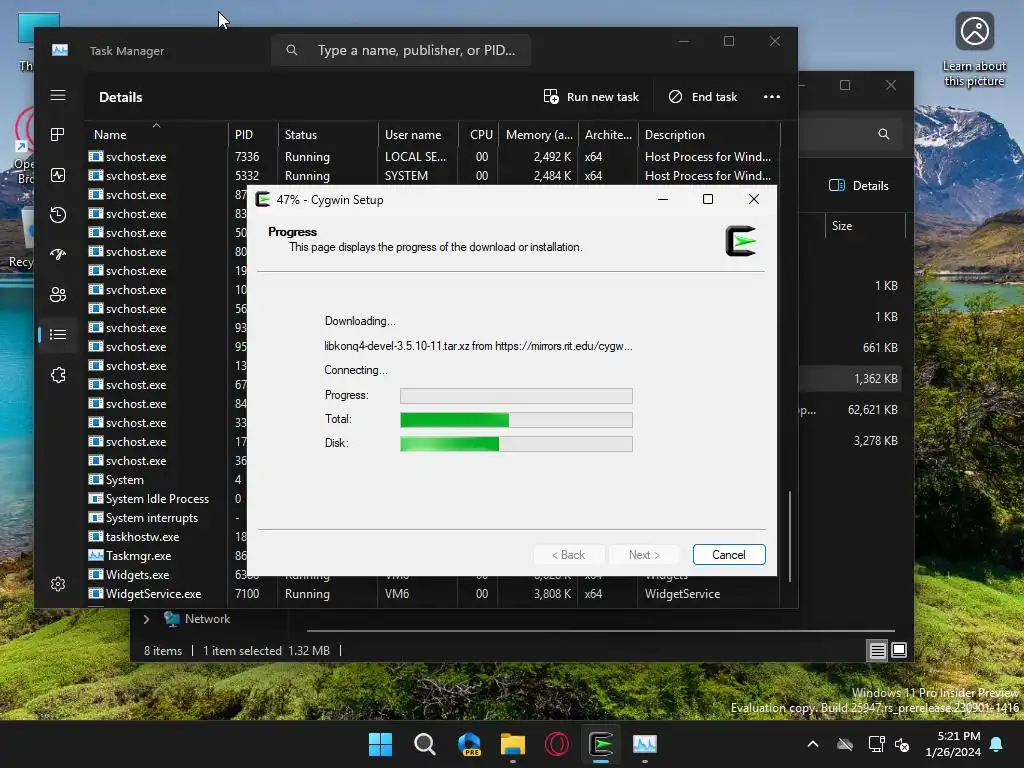Click Cygwin Setup title bar icon
The height and width of the screenshot is (768, 1024).
[x=263, y=199]
